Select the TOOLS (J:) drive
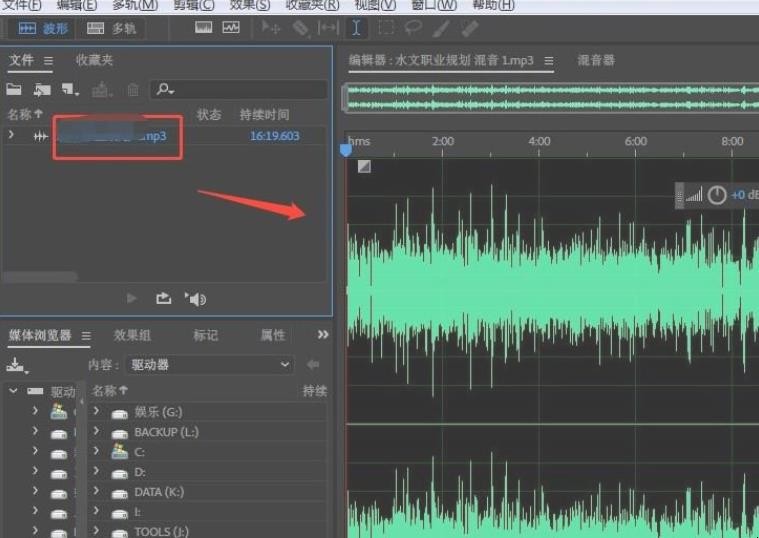 tap(161, 532)
